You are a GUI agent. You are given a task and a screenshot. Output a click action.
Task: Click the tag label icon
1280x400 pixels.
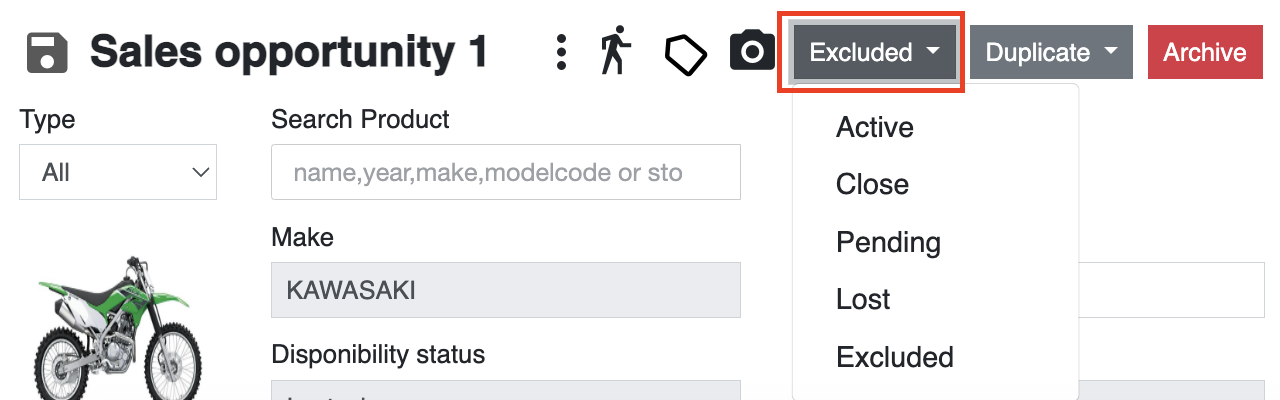coord(686,54)
